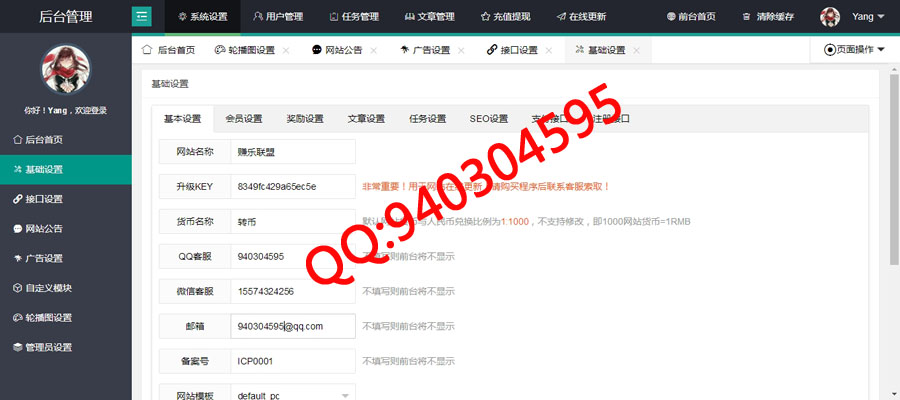The width and height of the screenshot is (900, 400).
Task: Click the 网站名称 input field
Action: click(x=293, y=152)
